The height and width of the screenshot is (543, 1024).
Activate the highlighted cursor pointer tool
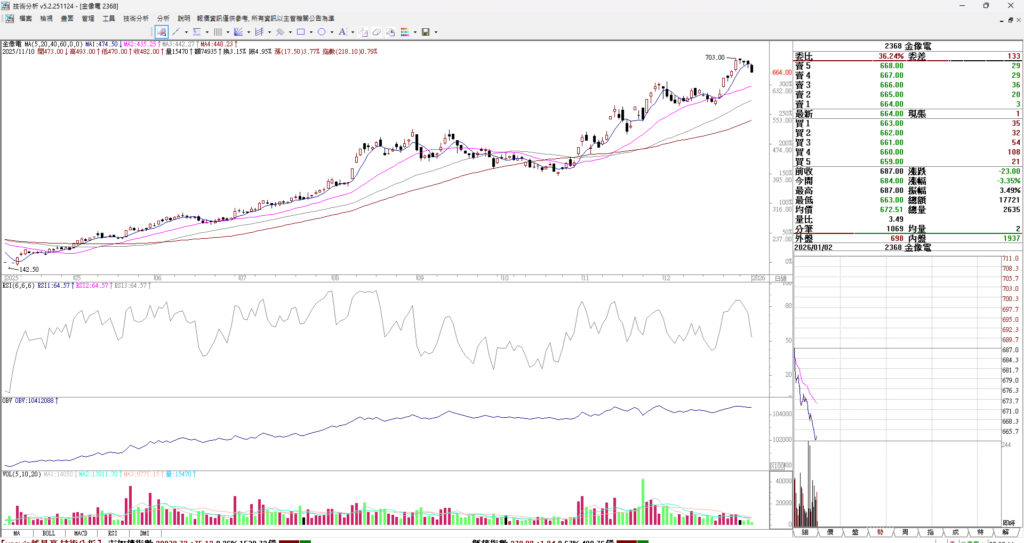tap(161, 32)
